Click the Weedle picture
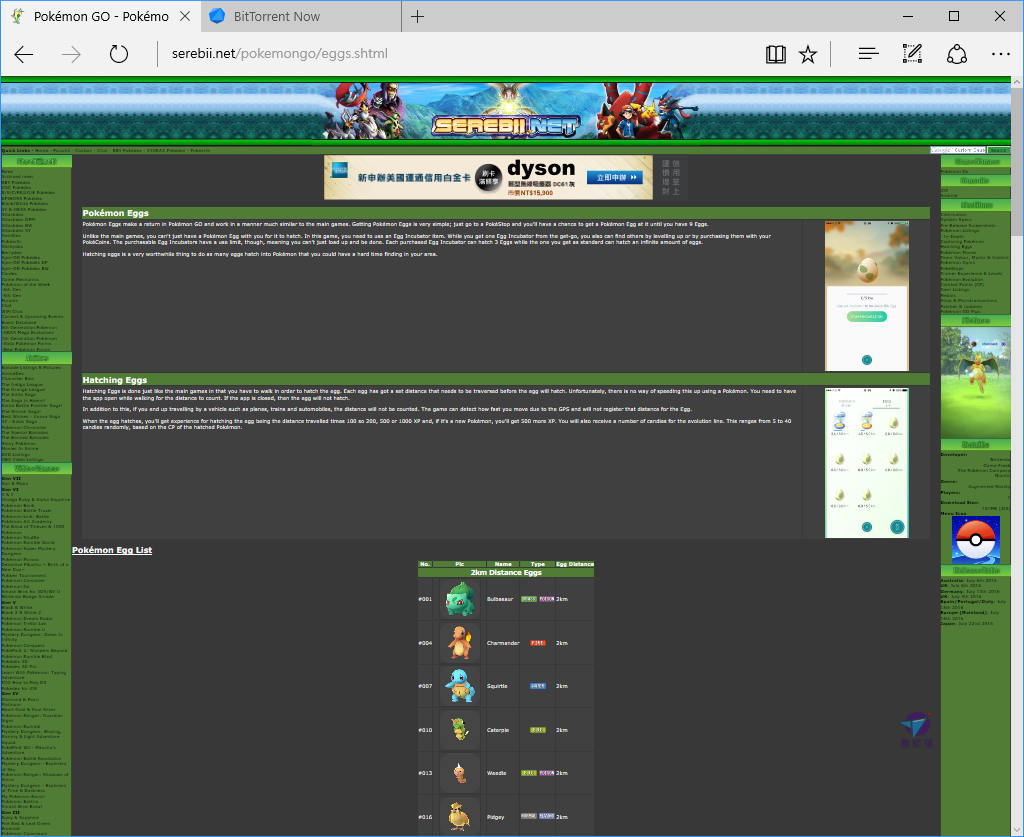 pos(460,773)
